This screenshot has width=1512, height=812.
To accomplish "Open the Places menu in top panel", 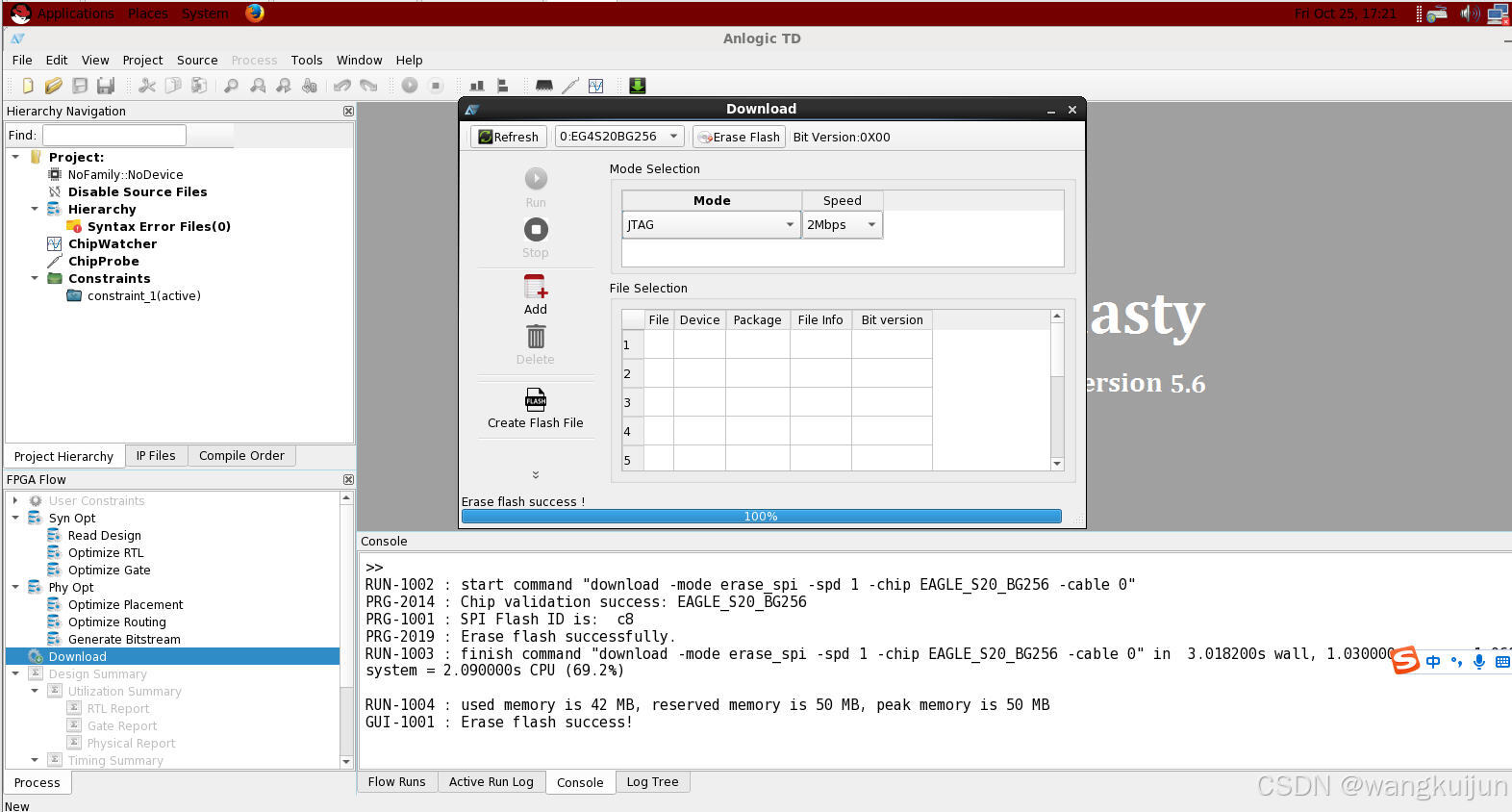I will (148, 13).
